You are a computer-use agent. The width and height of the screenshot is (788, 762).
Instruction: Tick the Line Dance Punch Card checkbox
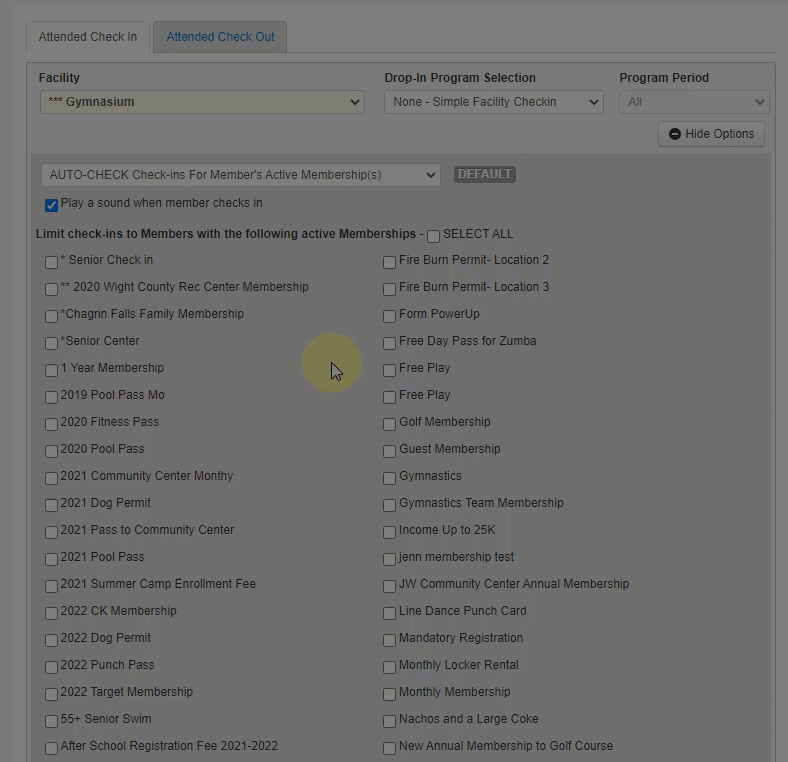click(389, 613)
